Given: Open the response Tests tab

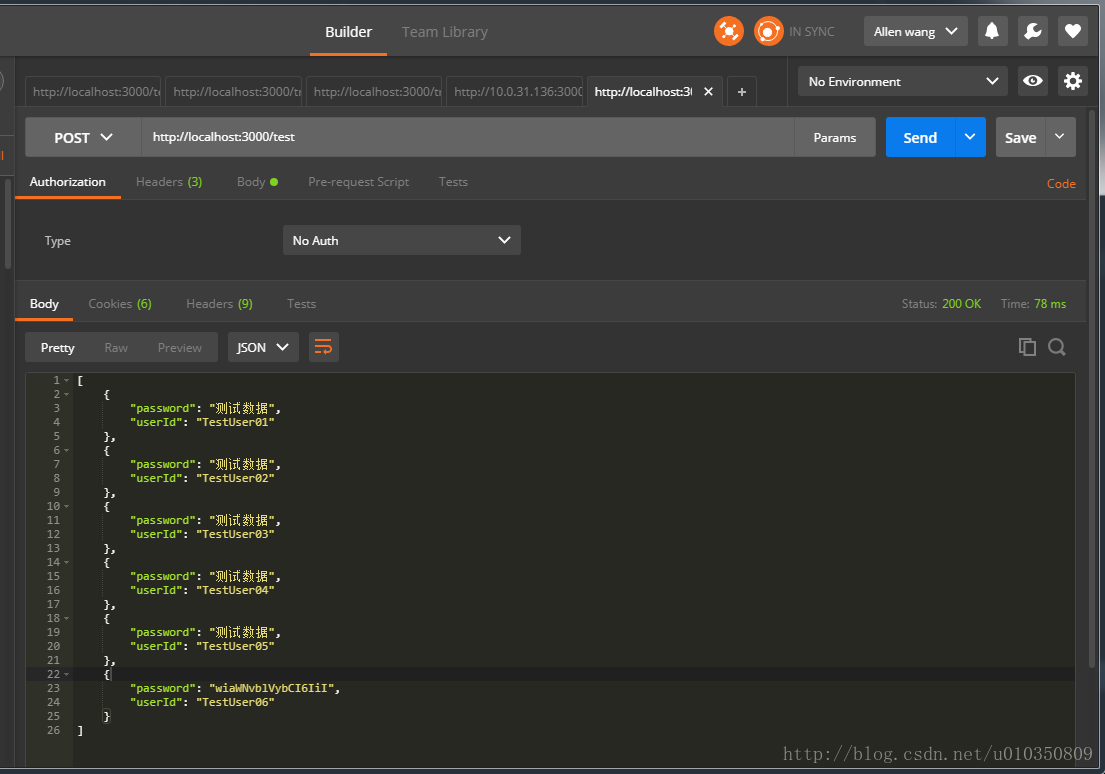Looking at the screenshot, I should tap(301, 304).
